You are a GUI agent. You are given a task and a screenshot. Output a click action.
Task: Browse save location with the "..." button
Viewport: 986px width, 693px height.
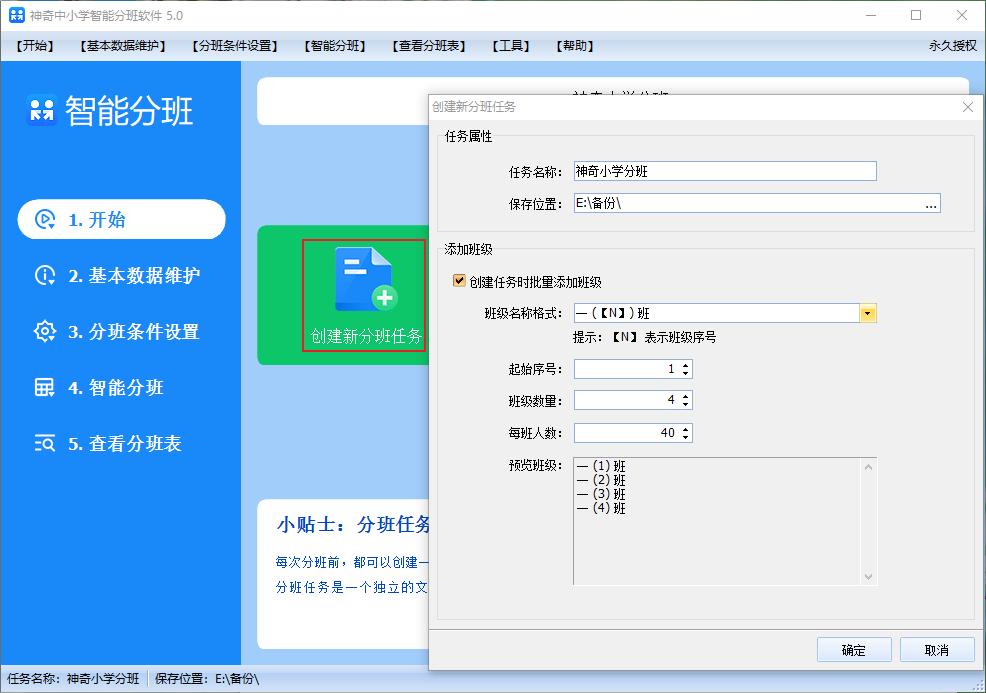click(930, 203)
